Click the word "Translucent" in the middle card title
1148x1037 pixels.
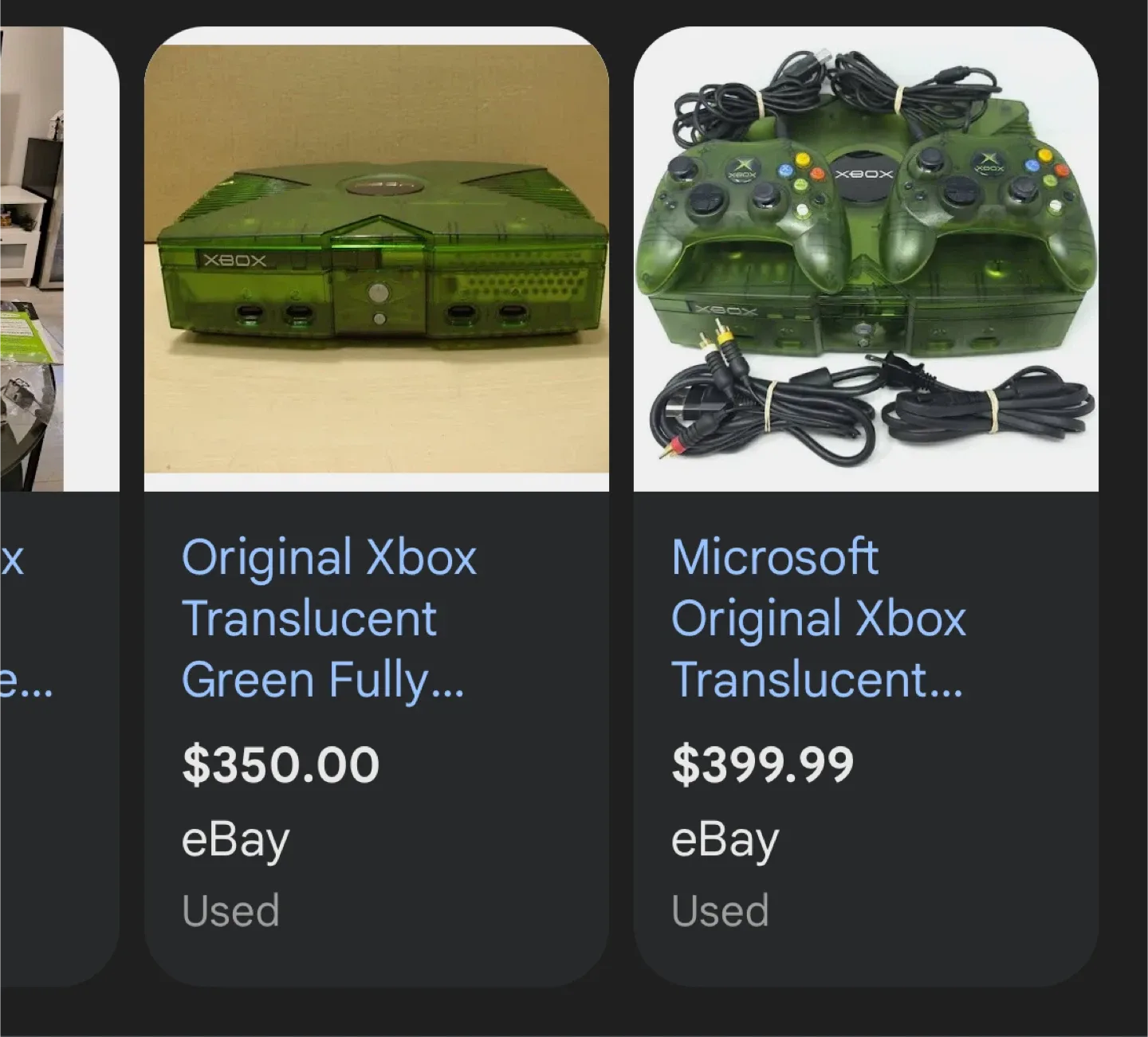309,618
